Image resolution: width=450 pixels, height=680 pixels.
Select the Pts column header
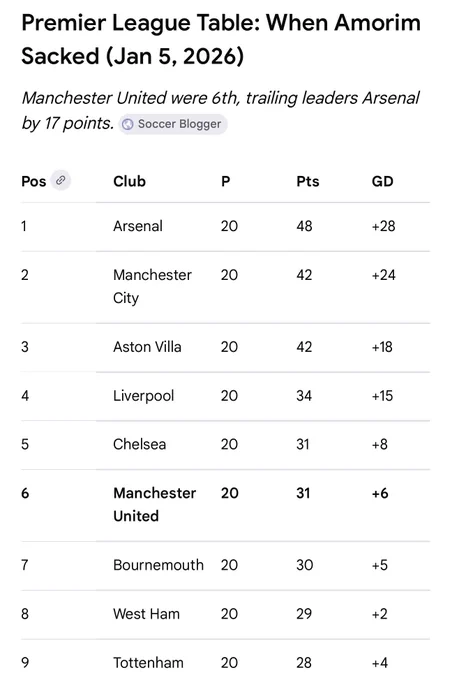click(x=308, y=181)
